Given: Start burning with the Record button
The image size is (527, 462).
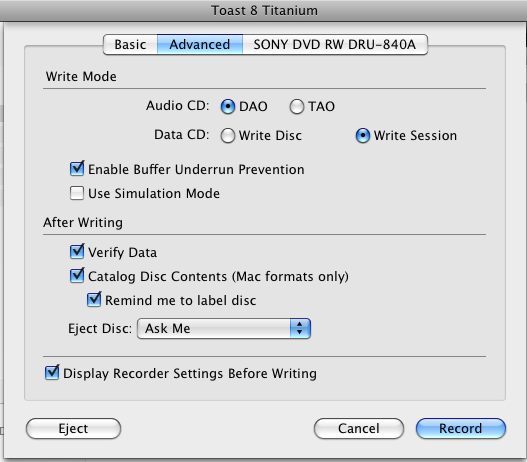Looking at the screenshot, I should [x=461, y=428].
